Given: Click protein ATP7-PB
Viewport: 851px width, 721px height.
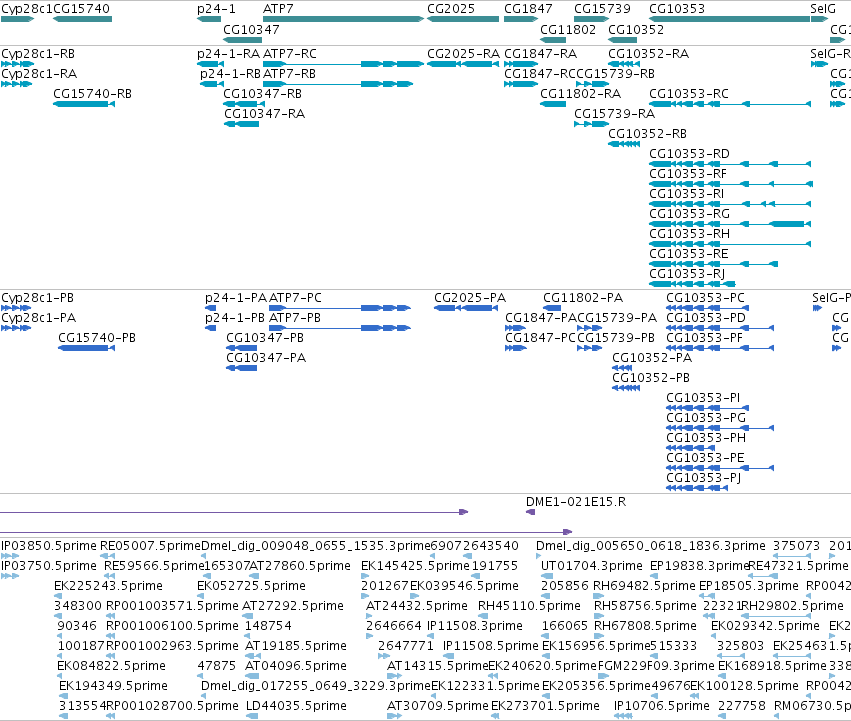Looking at the screenshot, I should coord(340,328).
